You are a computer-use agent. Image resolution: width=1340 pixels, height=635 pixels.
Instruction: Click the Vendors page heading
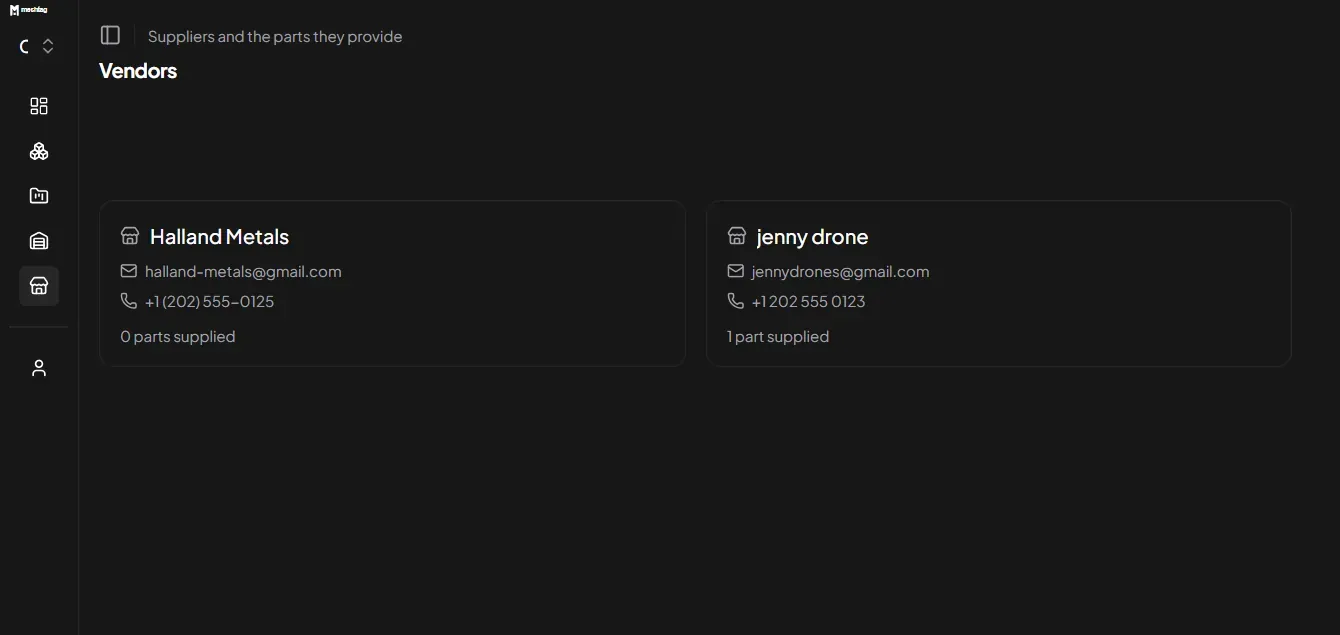[138, 71]
